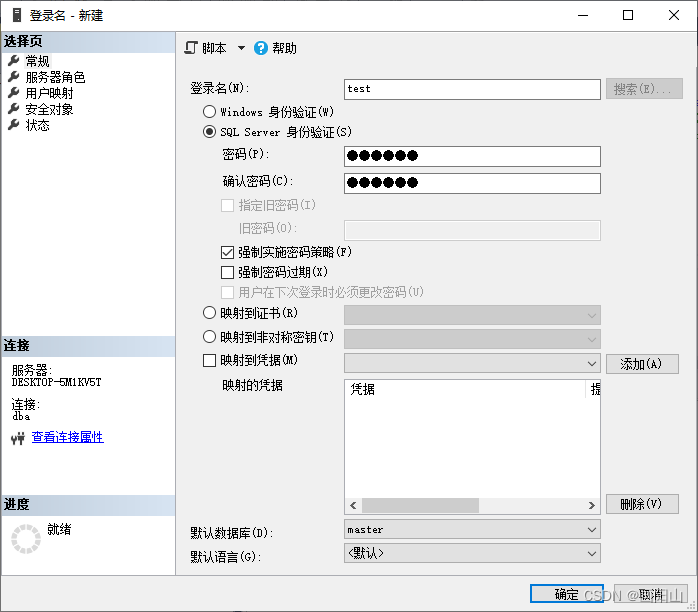
Task: Click the wrench icon beside 服务器角色
Action: click(14, 77)
